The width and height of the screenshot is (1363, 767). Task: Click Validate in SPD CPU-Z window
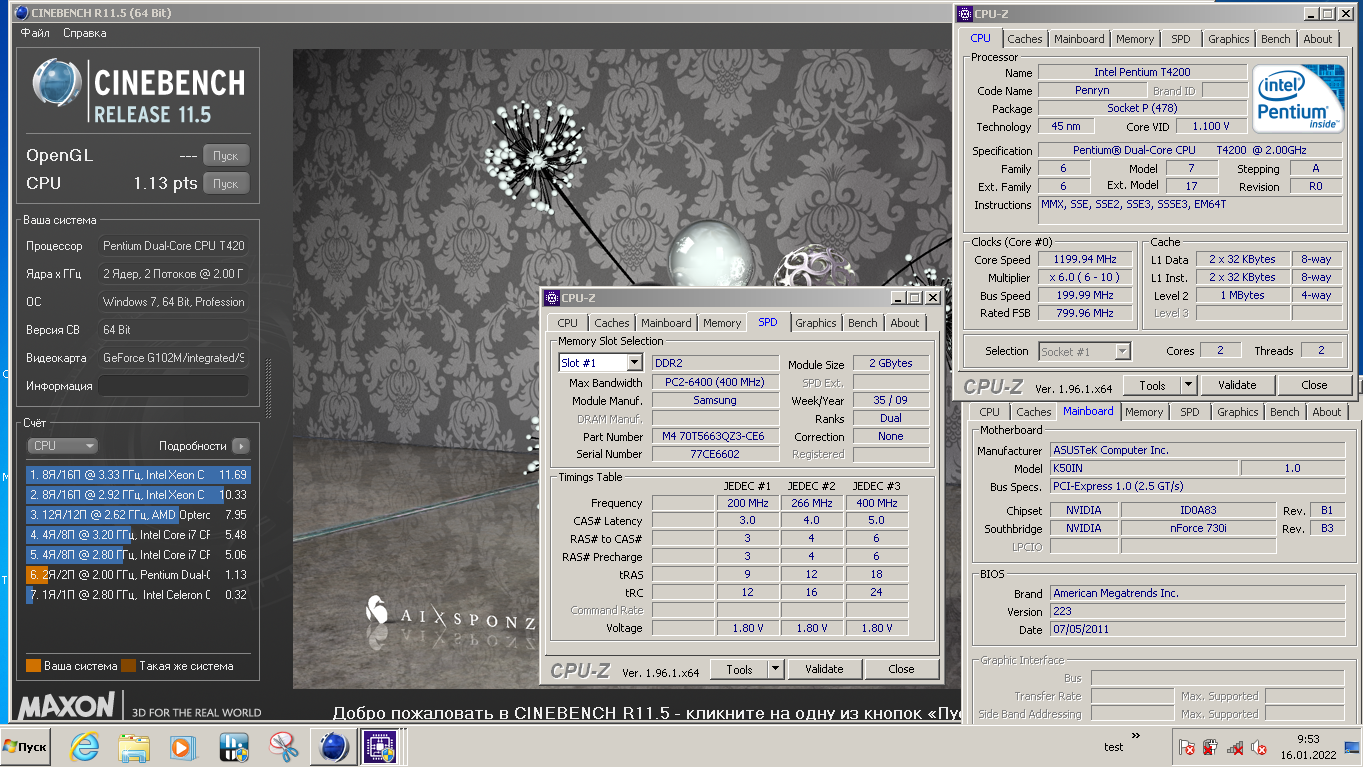point(825,669)
